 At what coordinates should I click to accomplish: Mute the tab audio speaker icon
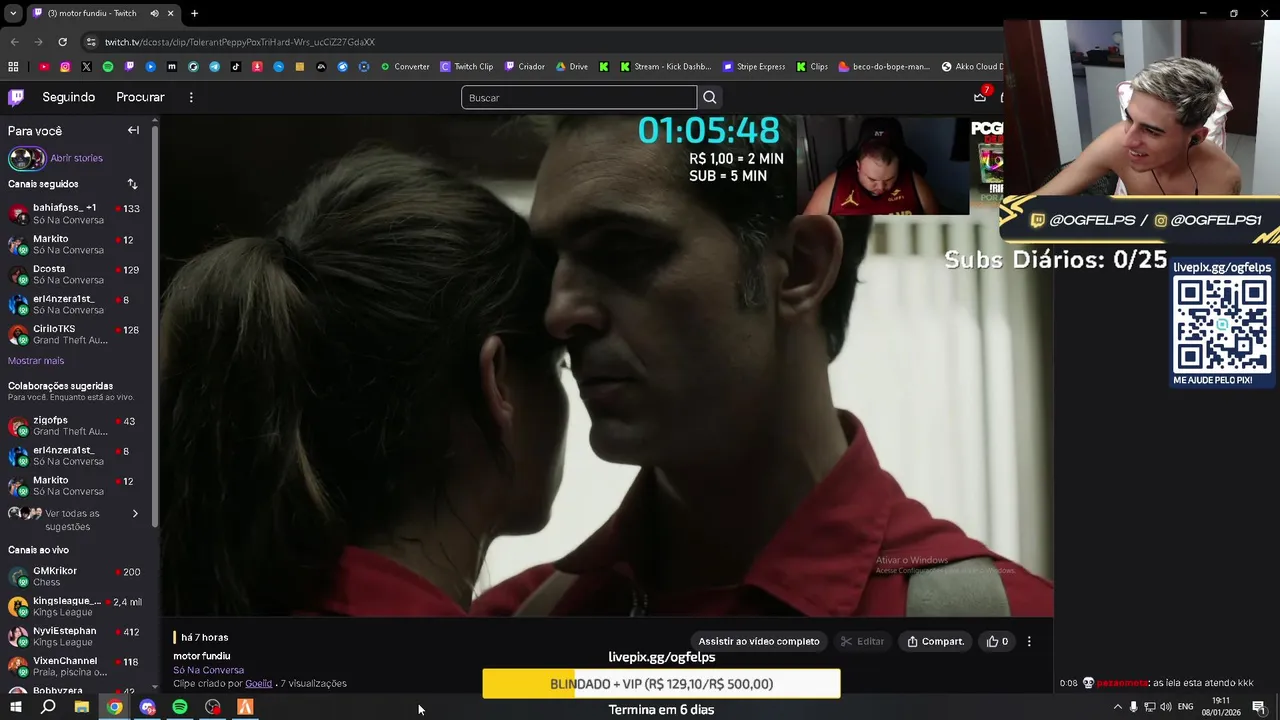[x=154, y=13]
